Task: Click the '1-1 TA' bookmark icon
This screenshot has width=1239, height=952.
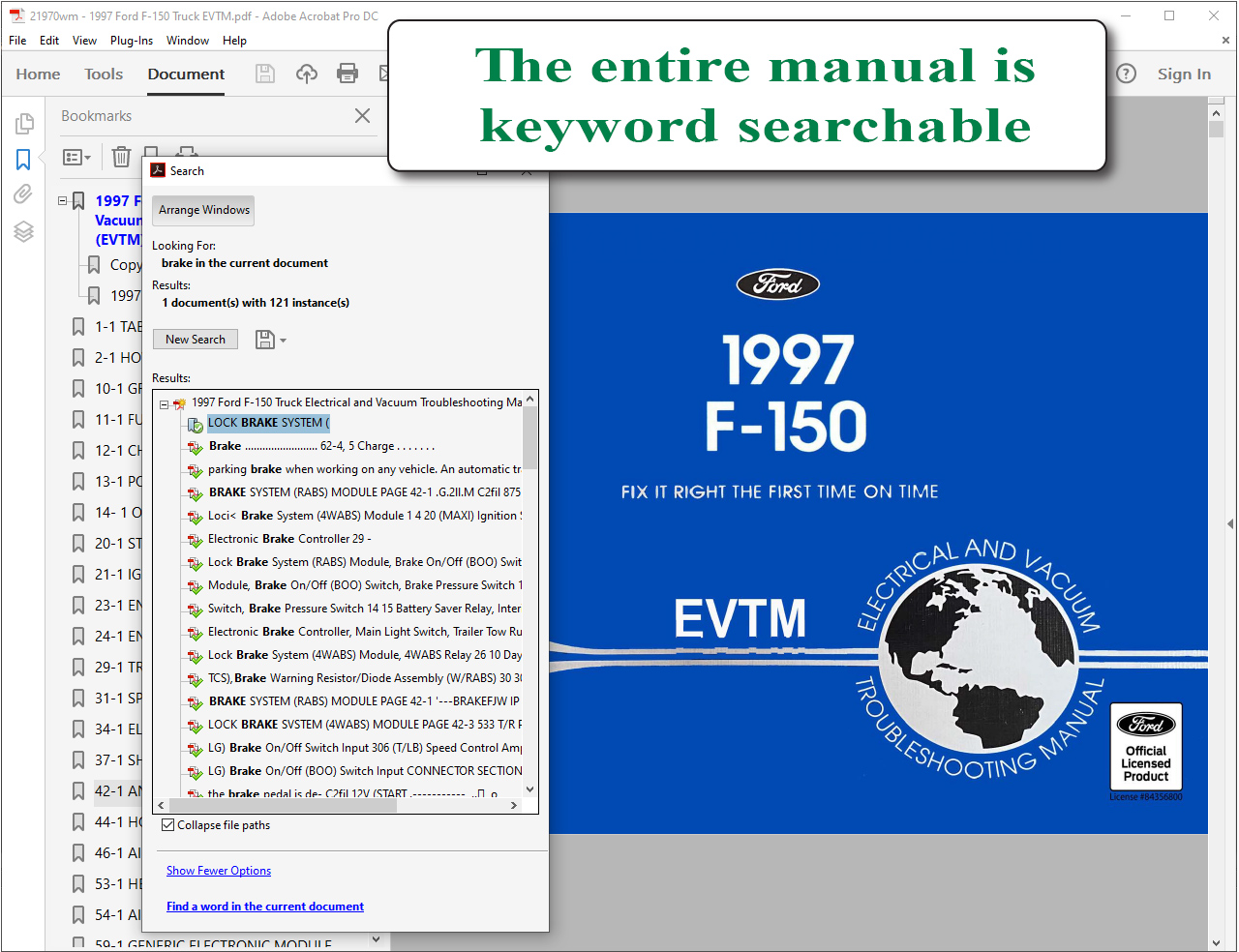Action: [x=78, y=327]
